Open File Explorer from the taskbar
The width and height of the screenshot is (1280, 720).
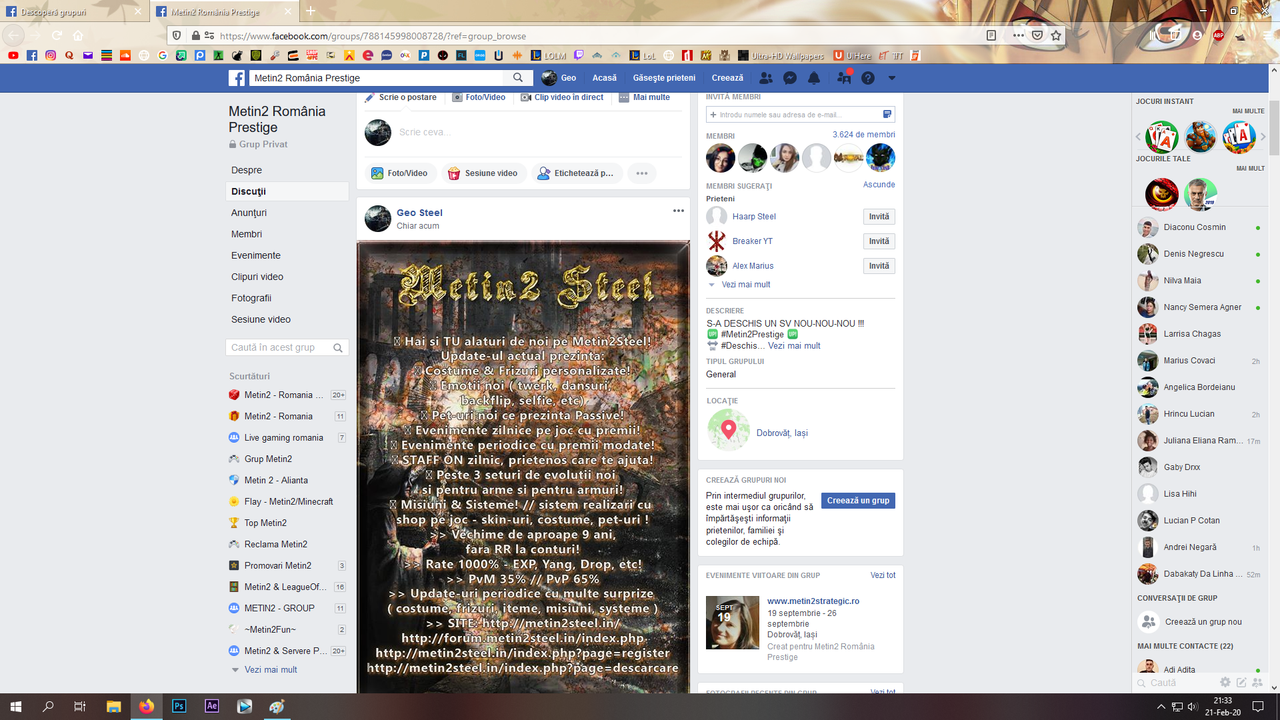pyautogui.click(x=114, y=706)
